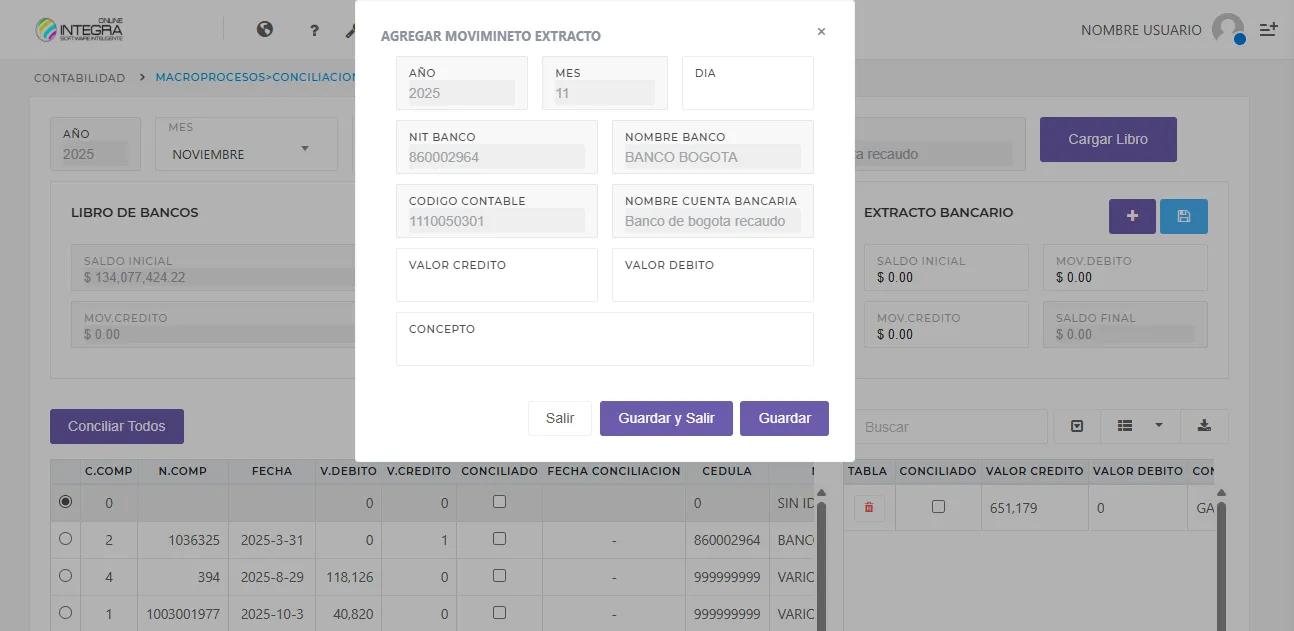
Task: Tick the conciliado checkbox for comprobante 394
Action: 499,575
